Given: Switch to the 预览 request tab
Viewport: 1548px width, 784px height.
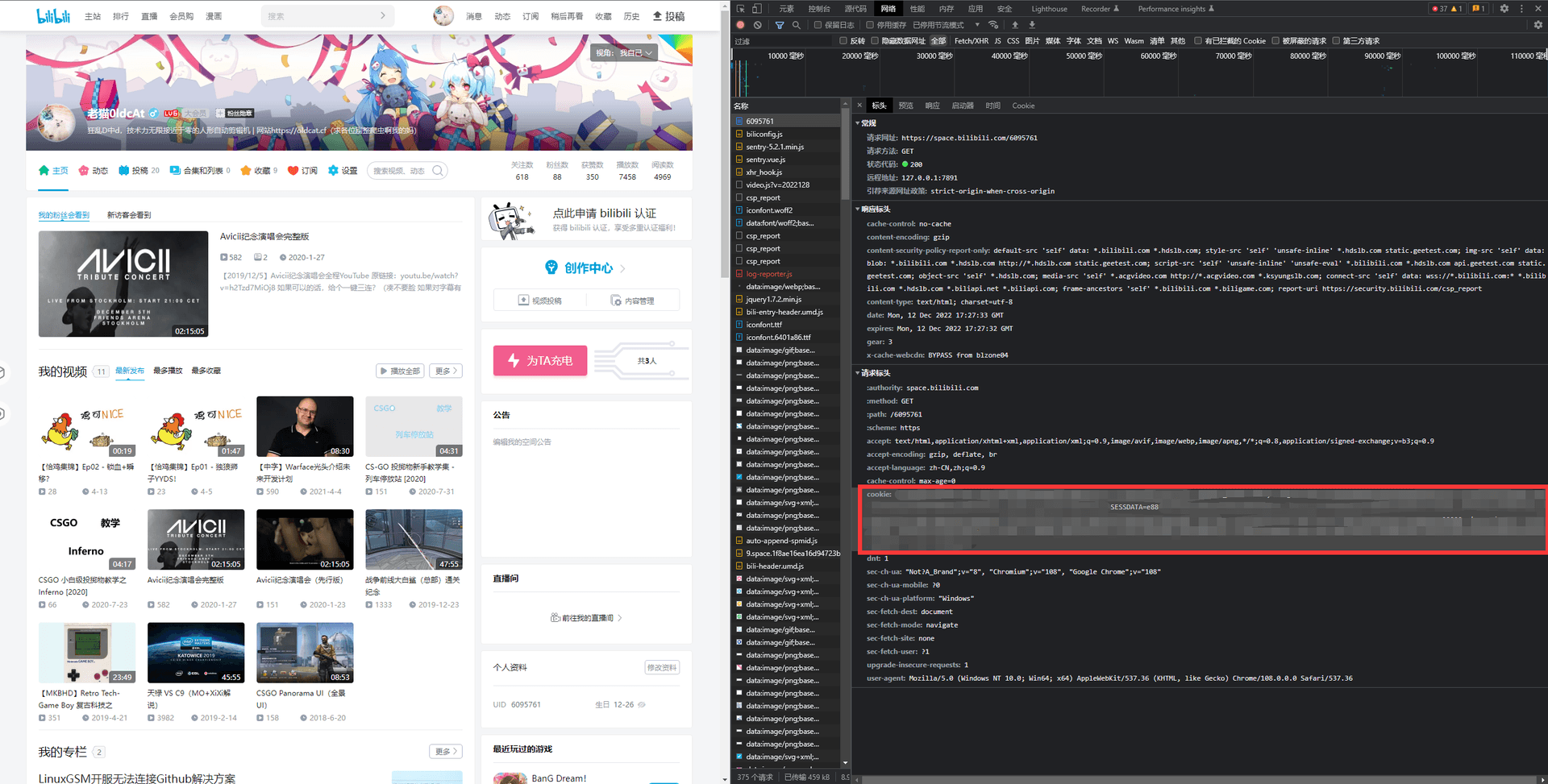Looking at the screenshot, I should point(906,106).
